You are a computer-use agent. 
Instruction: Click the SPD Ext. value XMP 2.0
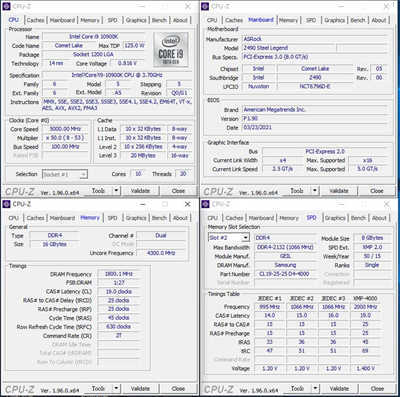pos(372,247)
